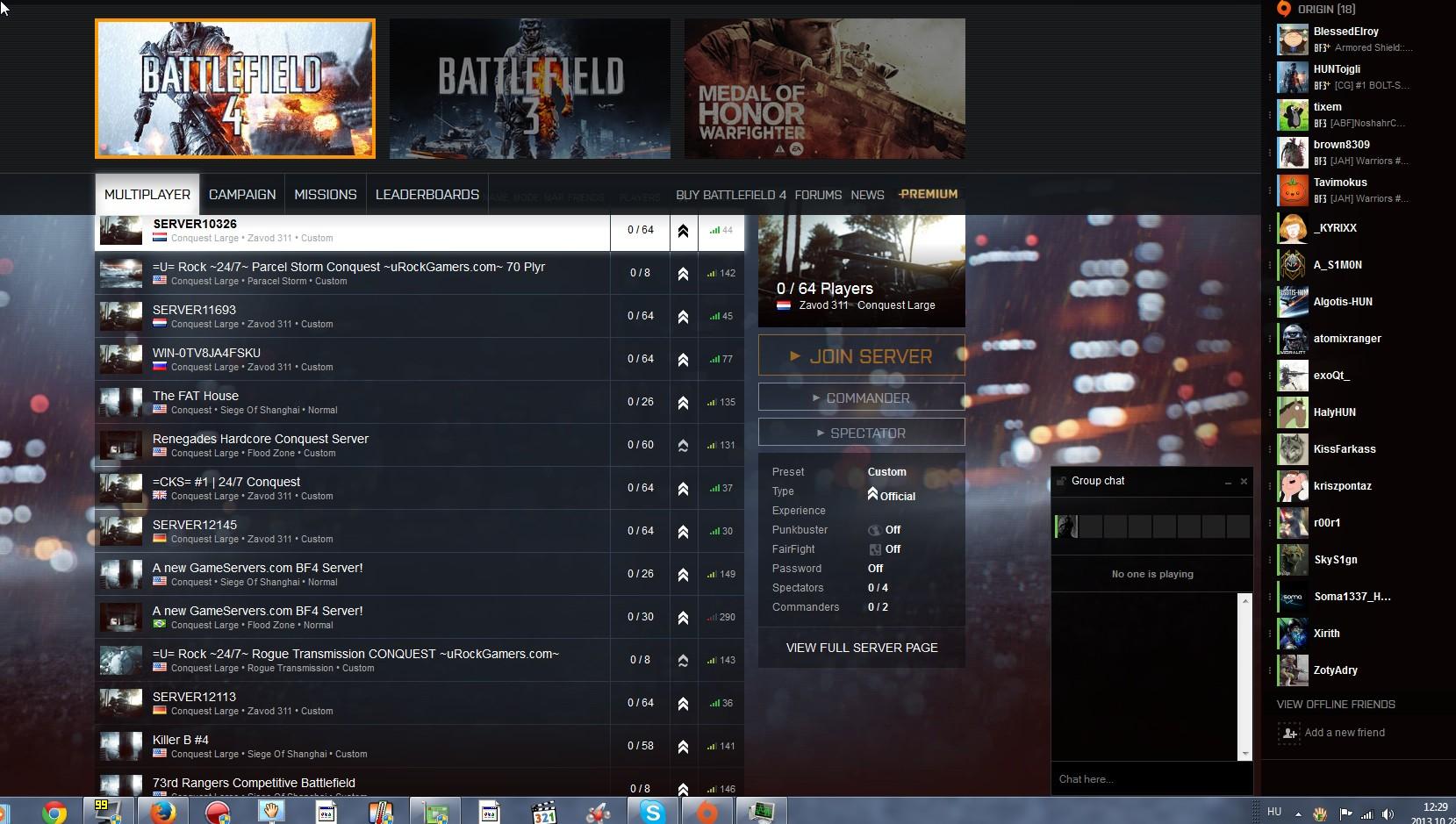Click the Spectator button
Viewport: 1456px width, 824px height.
point(862,433)
